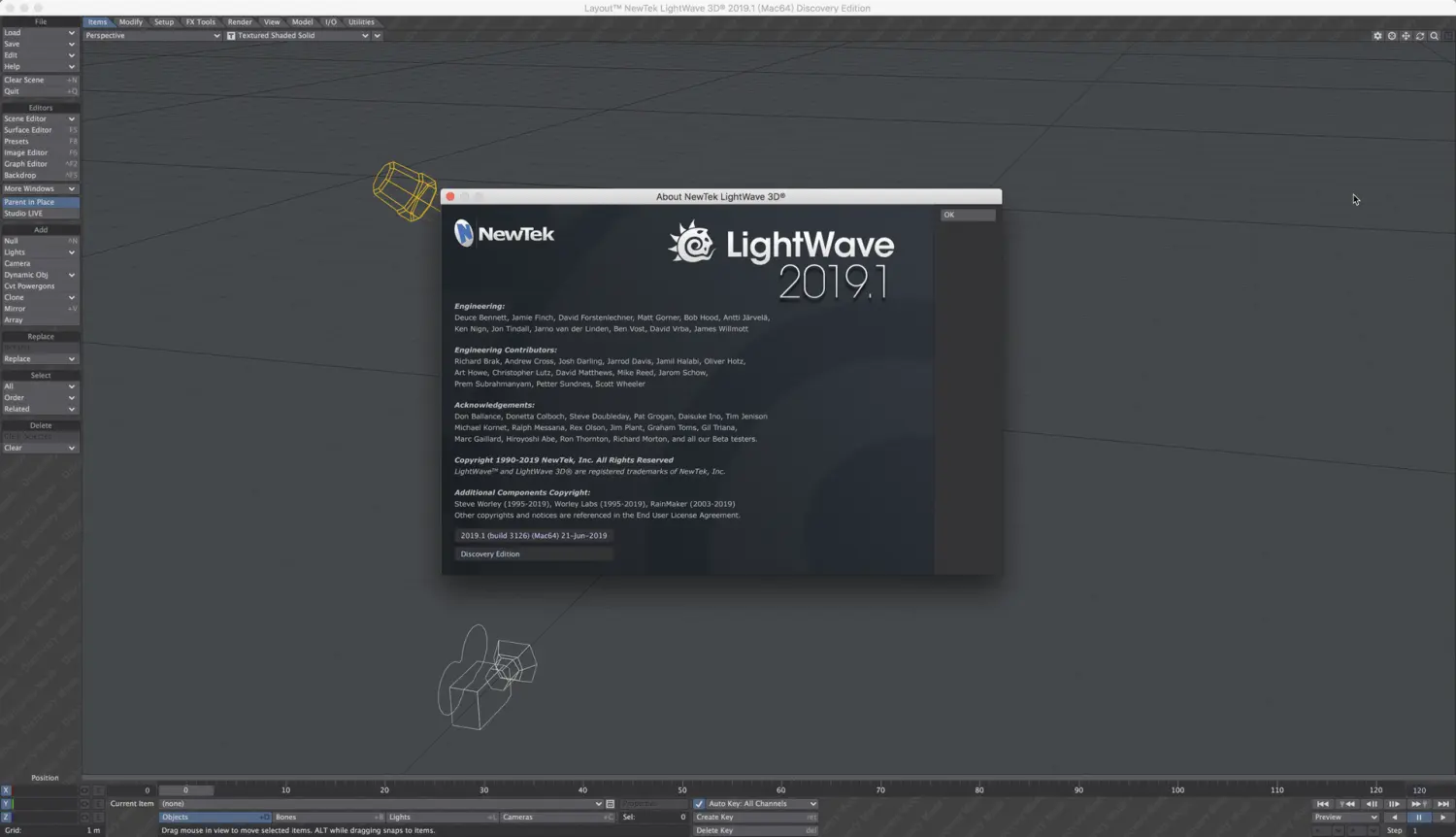Switch to the FX Tools tab

pyautogui.click(x=201, y=22)
